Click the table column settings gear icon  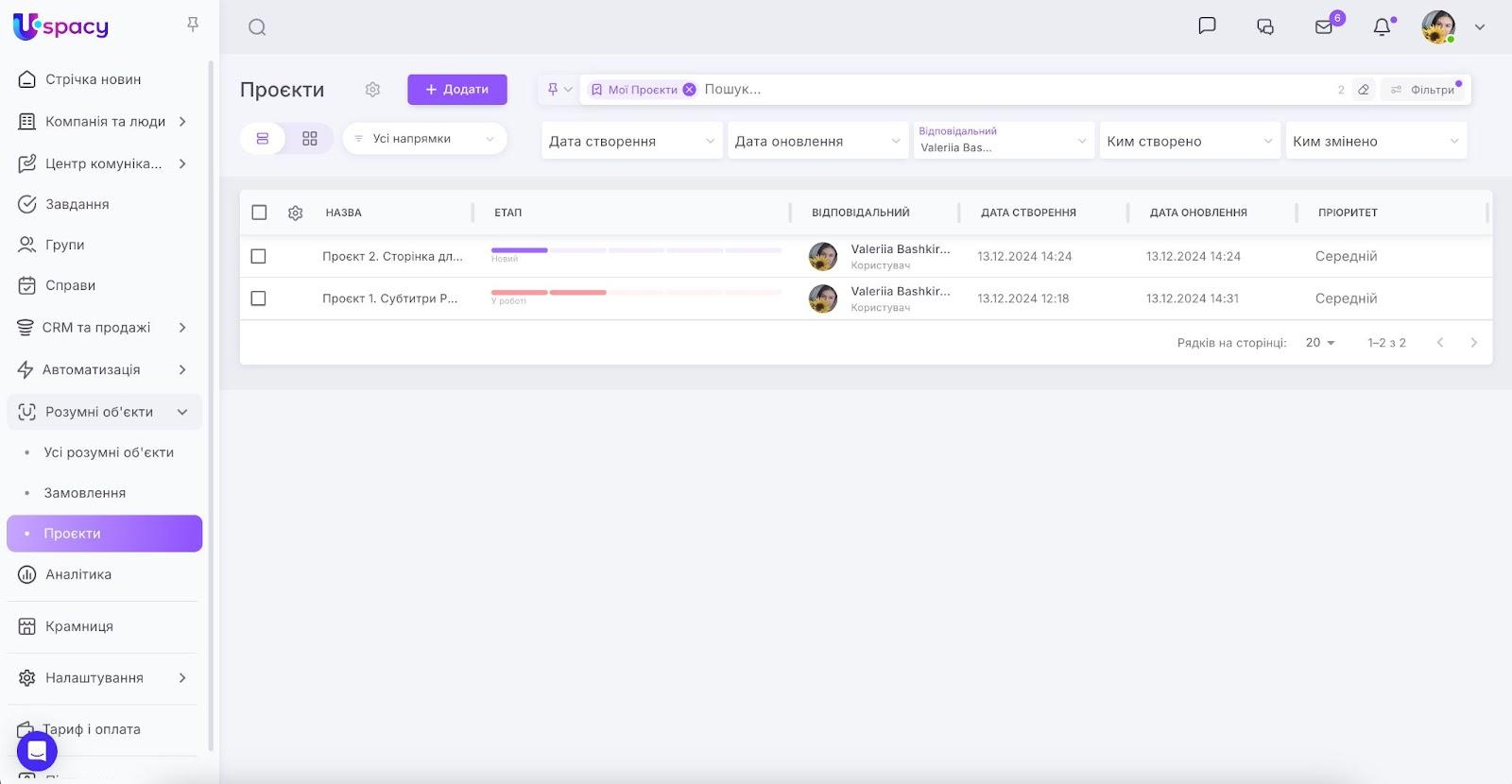[x=295, y=213]
